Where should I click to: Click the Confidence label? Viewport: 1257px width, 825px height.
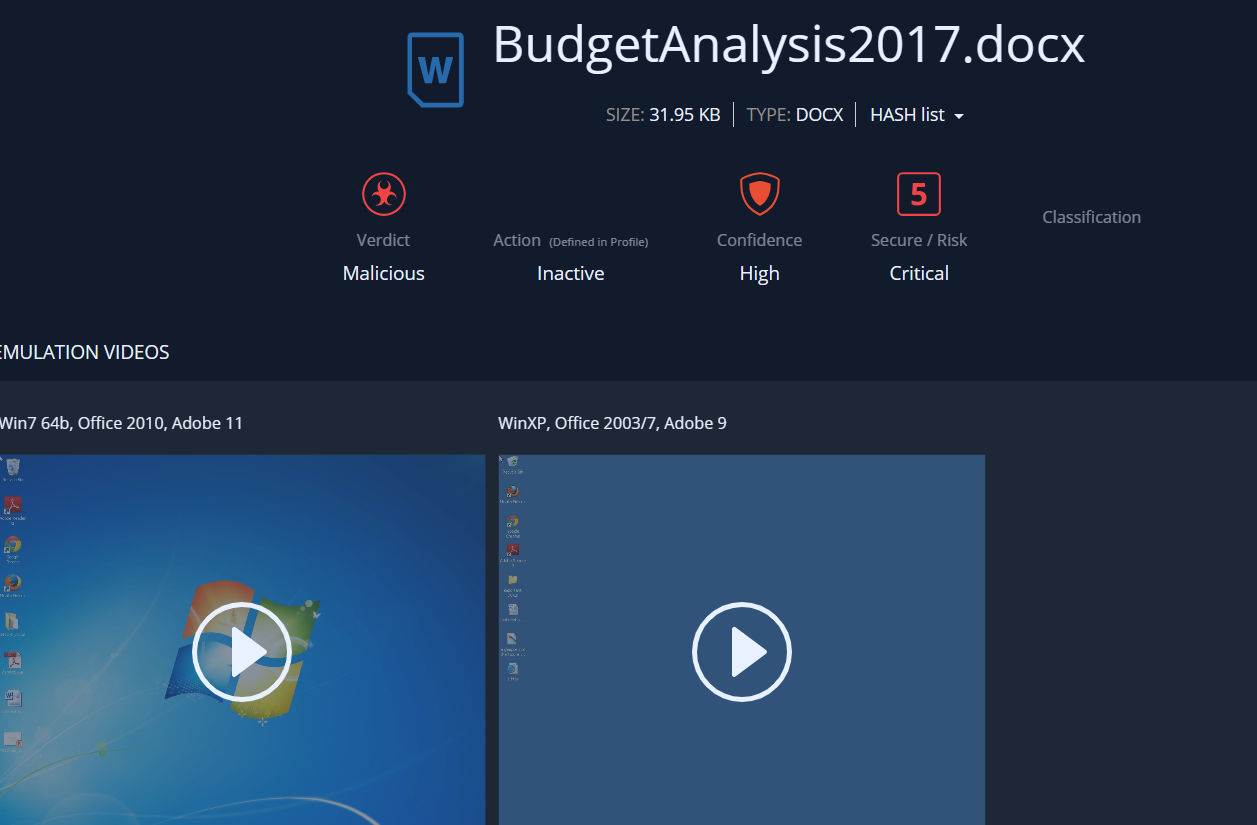760,240
